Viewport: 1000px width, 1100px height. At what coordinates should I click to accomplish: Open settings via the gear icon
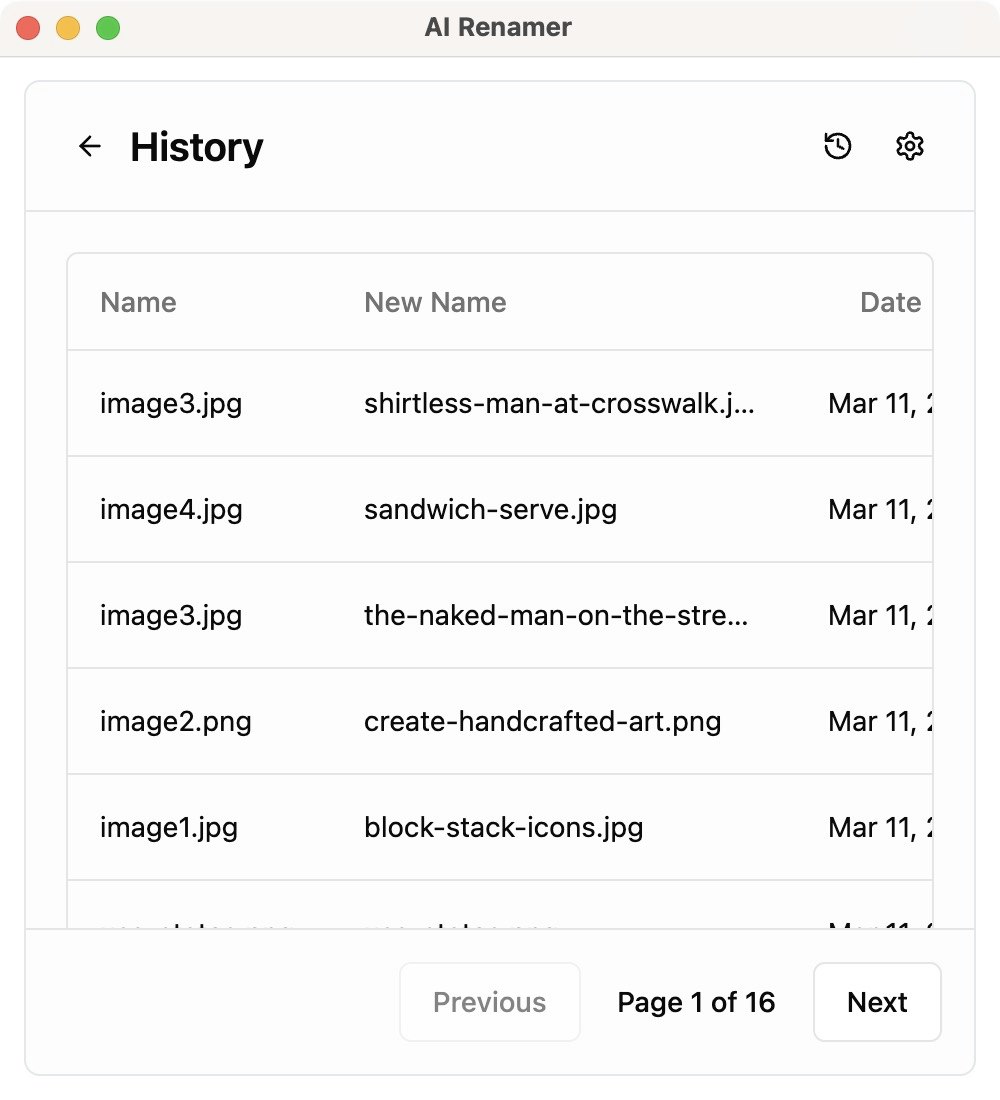[909, 146]
